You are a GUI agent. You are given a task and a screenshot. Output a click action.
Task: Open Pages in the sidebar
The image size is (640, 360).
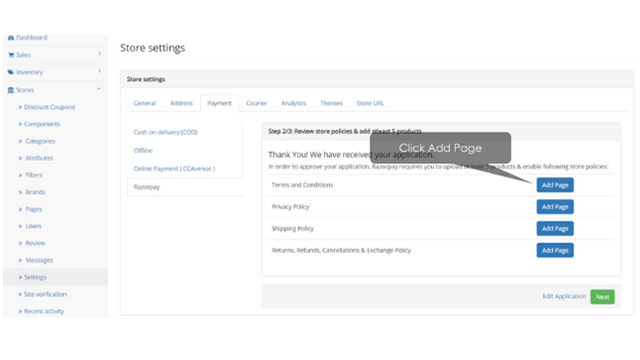pyautogui.click(x=33, y=209)
